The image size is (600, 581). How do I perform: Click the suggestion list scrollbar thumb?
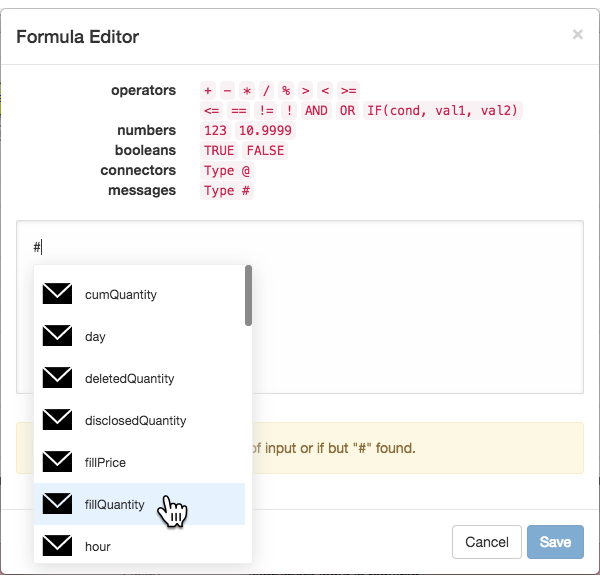[x=248, y=295]
